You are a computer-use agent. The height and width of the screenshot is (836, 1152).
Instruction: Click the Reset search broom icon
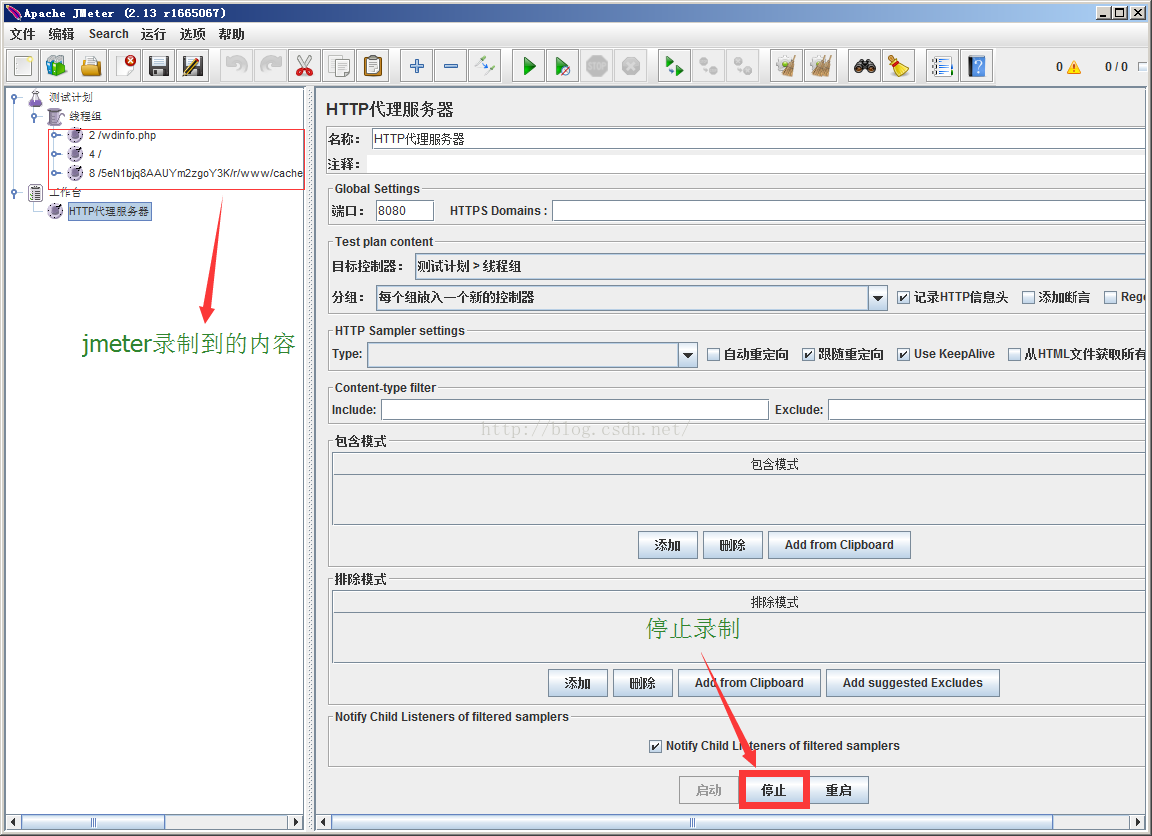pos(898,66)
